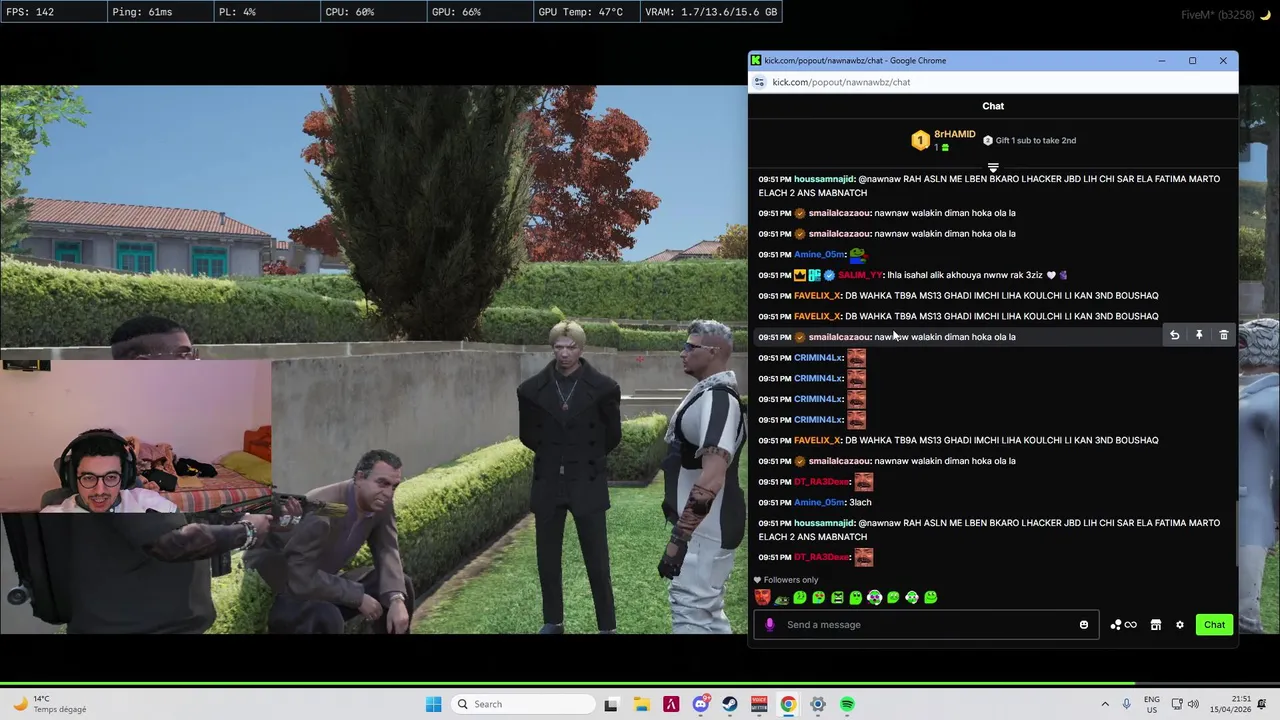Screen dimensions: 1280x720
Task: Open File Explorer from the taskbar
Action: coord(641,704)
